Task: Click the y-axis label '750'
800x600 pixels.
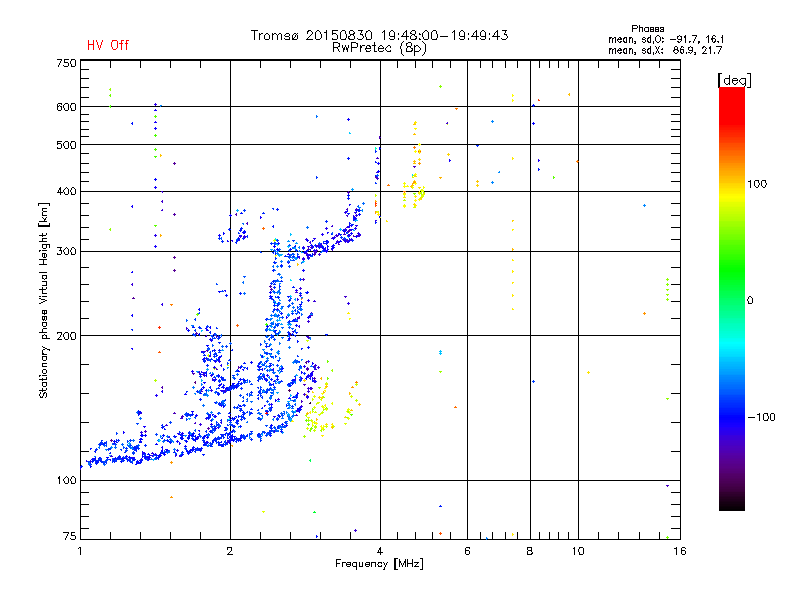Action: pos(66,63)
